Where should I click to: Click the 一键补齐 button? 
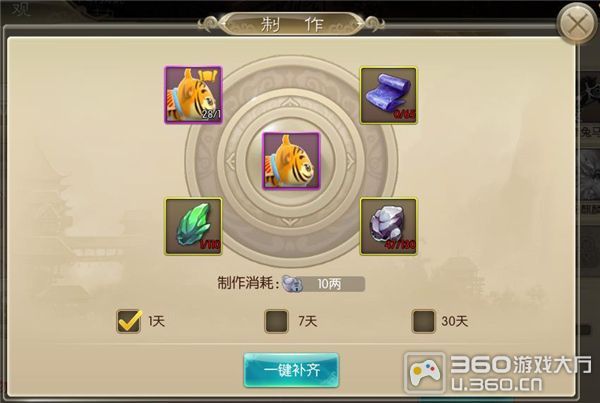(291, 370)
